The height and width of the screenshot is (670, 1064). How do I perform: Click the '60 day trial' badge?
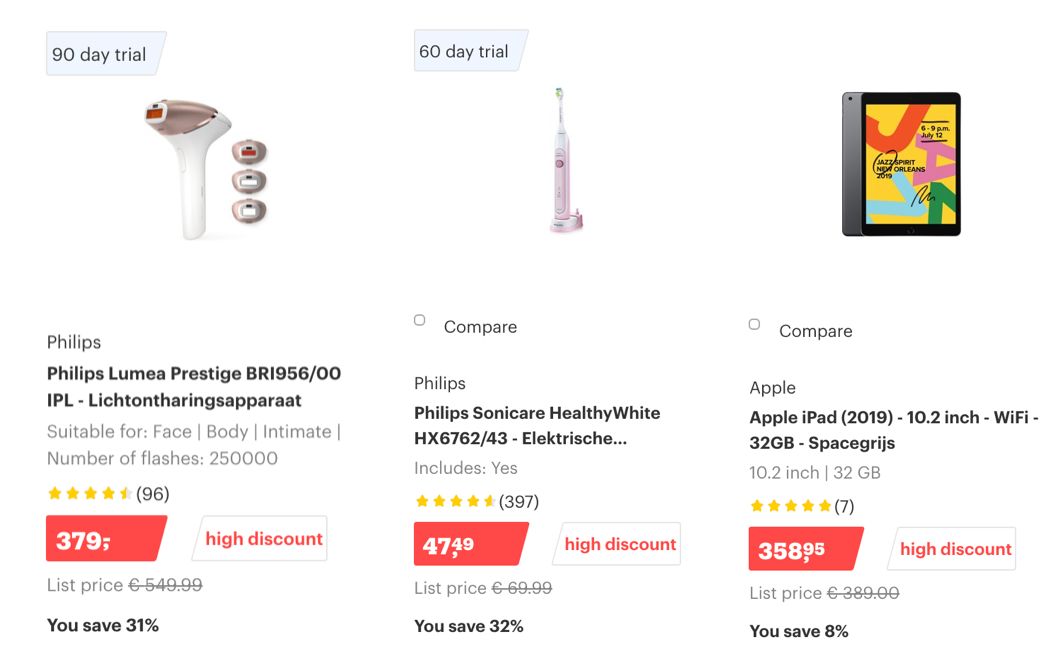coord(466,50)
